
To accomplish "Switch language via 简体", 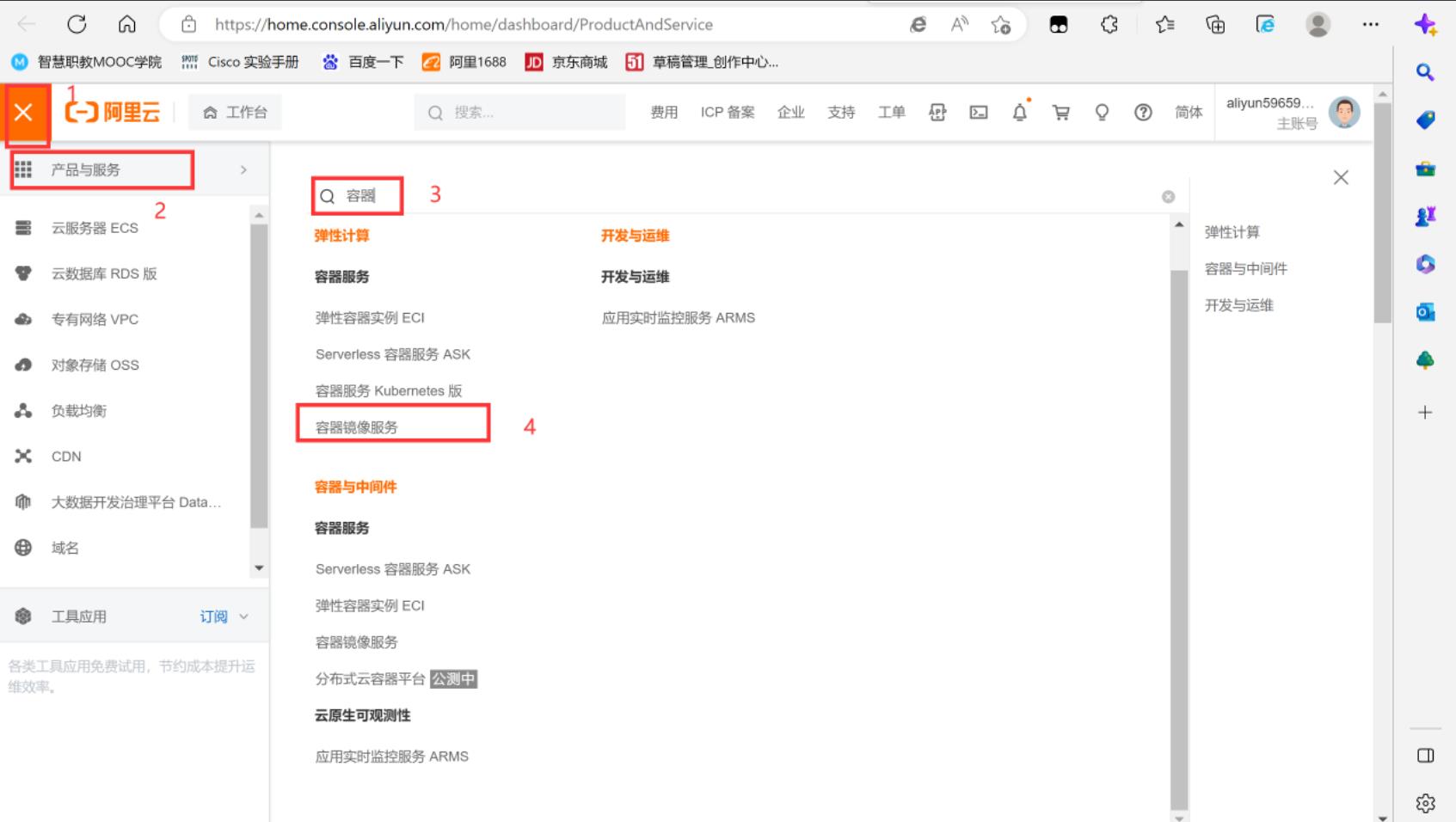I will (x=1189, y=113).
